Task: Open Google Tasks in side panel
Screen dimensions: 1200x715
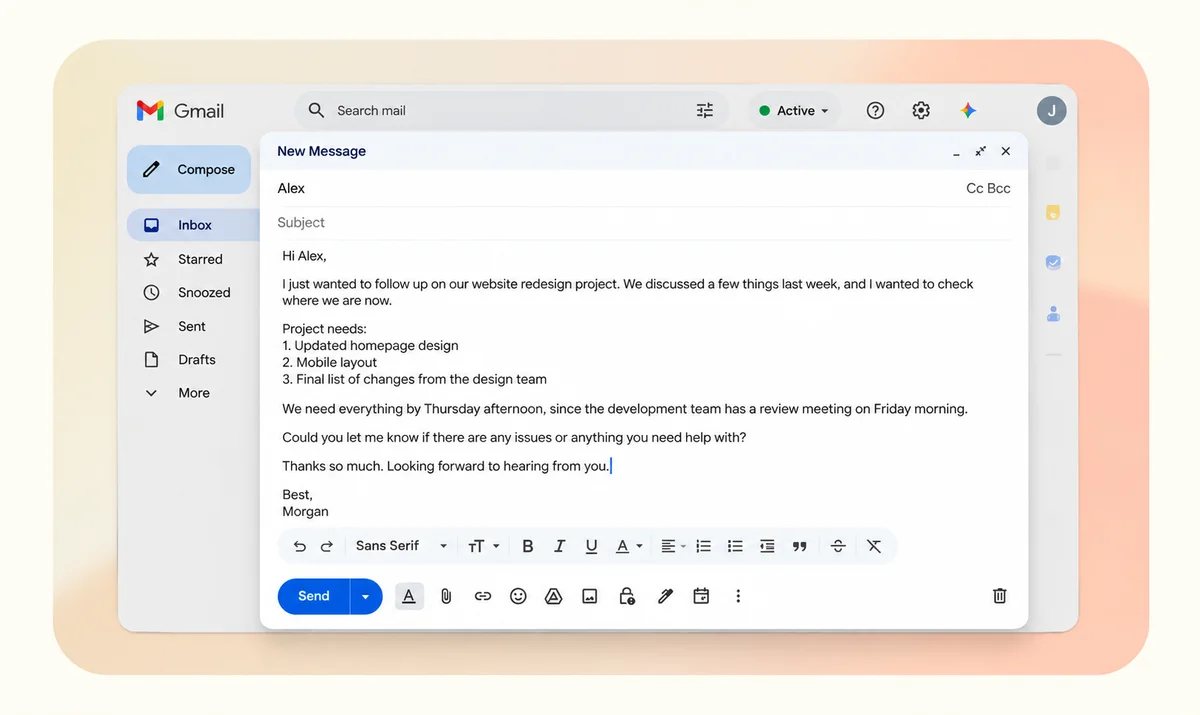Action: coord(1053,263)
